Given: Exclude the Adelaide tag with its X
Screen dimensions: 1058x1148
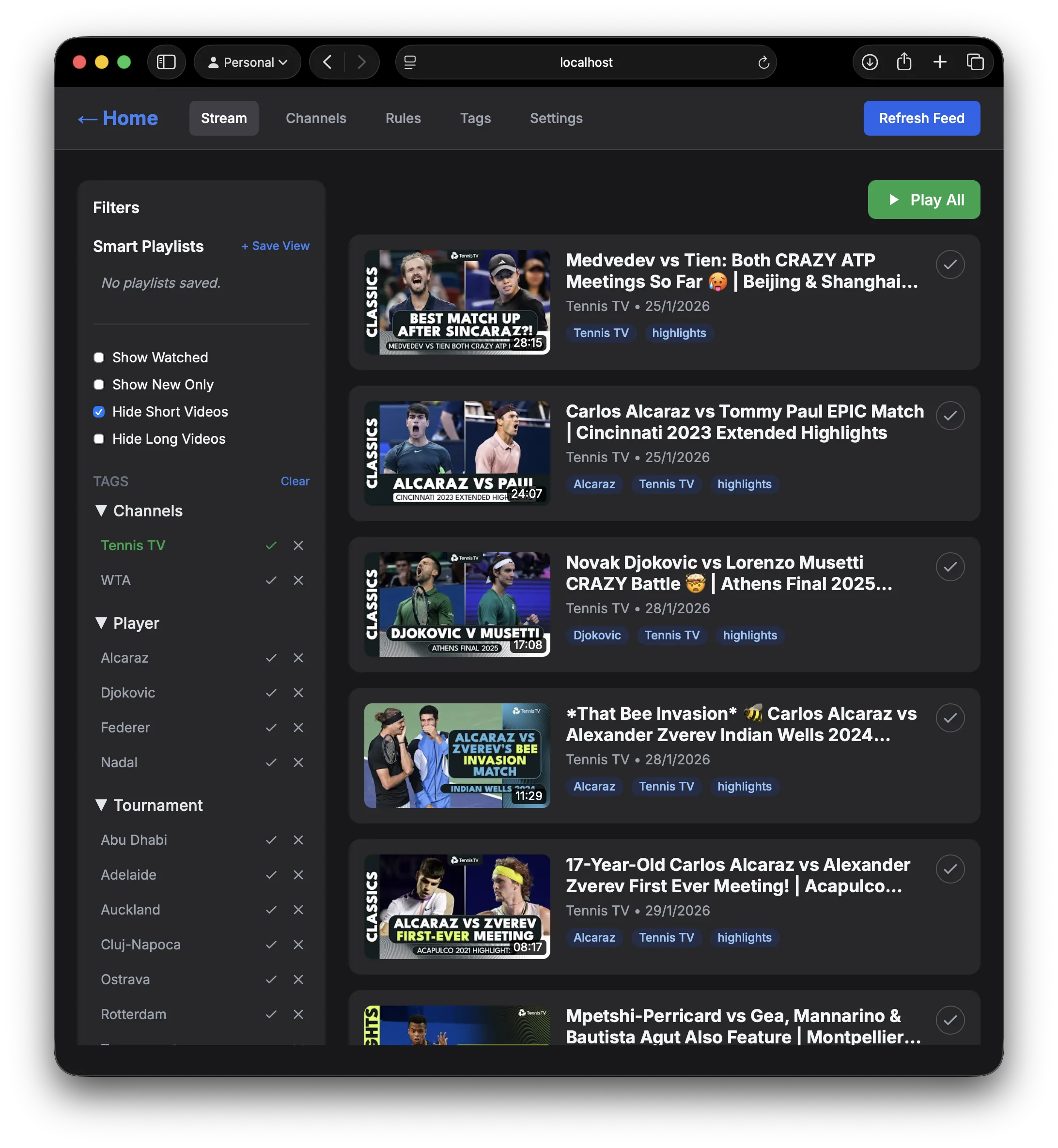Looking at the screenshot, I should pyautogui.click(x=298, y=875).
